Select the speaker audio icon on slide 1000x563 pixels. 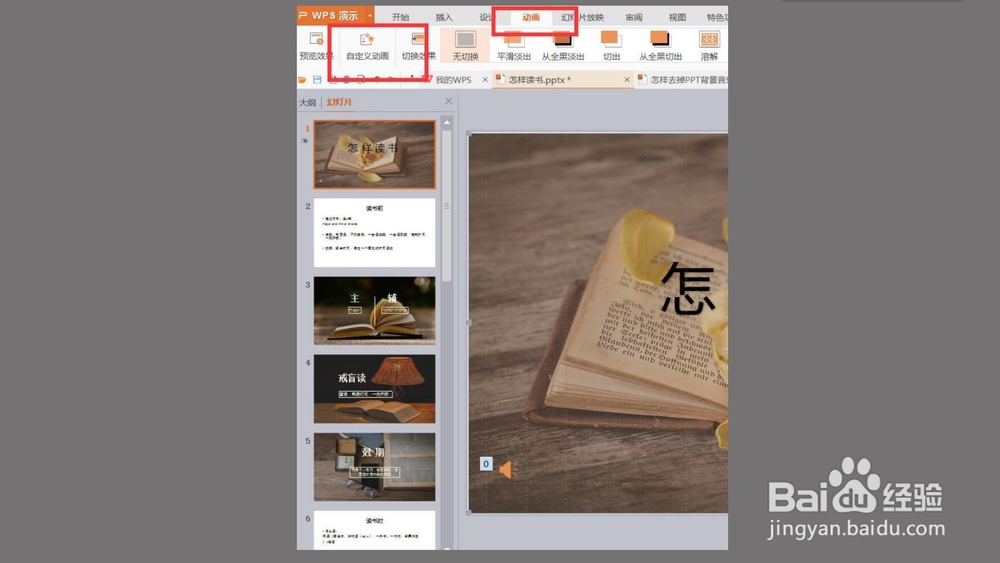tap(508, 470)
